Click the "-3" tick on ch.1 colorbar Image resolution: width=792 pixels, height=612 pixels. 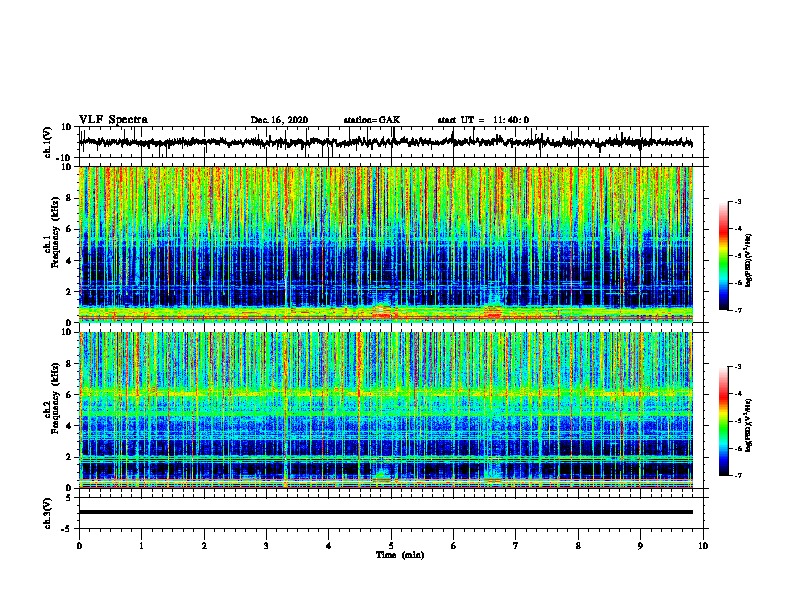tap(737, 201)
